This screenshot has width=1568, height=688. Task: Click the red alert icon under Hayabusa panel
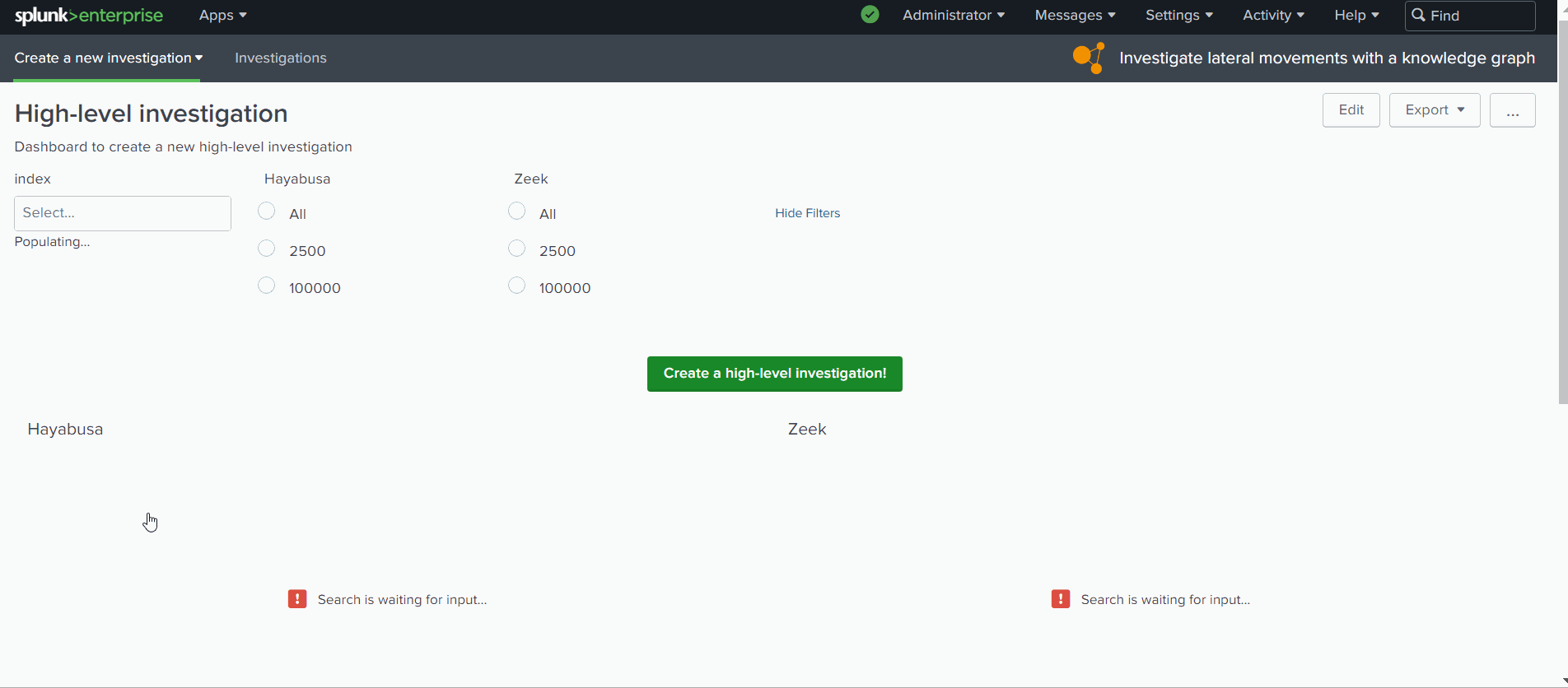coord(297,599)
